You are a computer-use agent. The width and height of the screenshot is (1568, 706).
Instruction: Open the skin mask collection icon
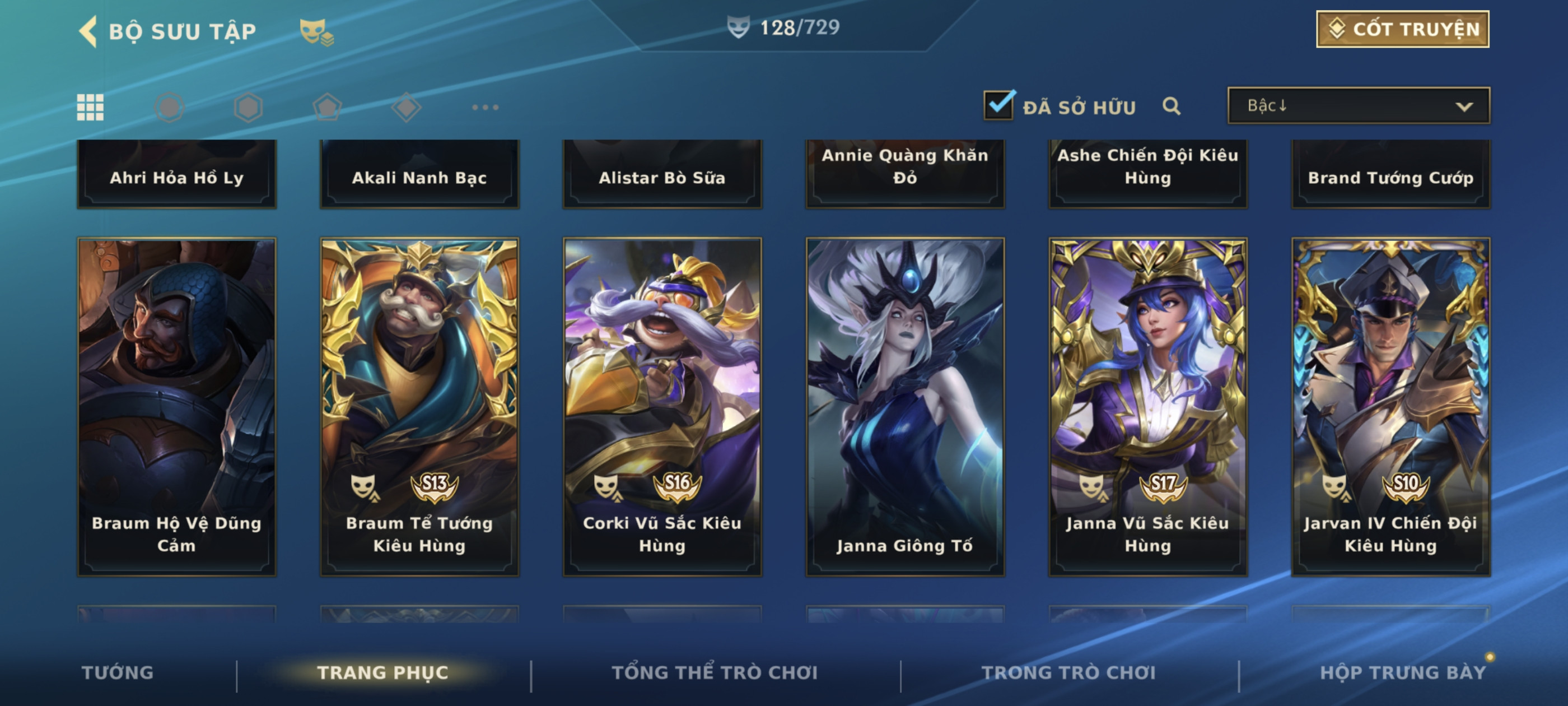click(316, 32)
